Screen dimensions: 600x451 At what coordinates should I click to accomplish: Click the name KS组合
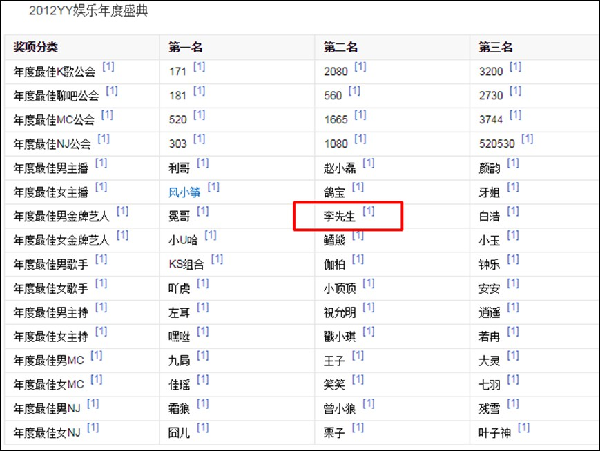[186, 264]
